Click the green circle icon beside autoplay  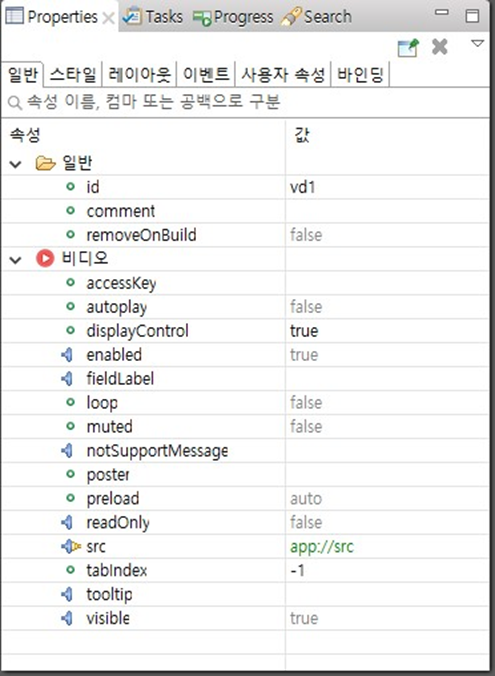click(70, 307)
